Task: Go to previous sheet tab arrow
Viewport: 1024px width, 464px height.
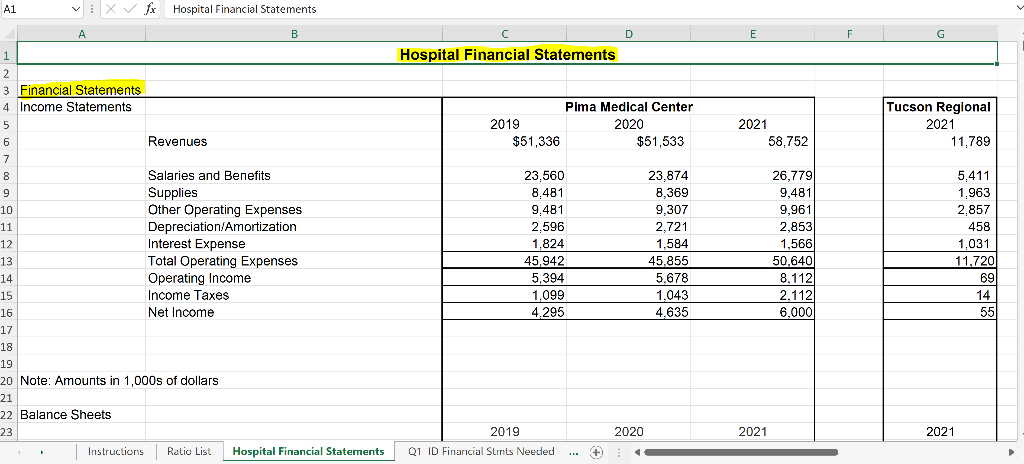Action: [x=22, y=452]
